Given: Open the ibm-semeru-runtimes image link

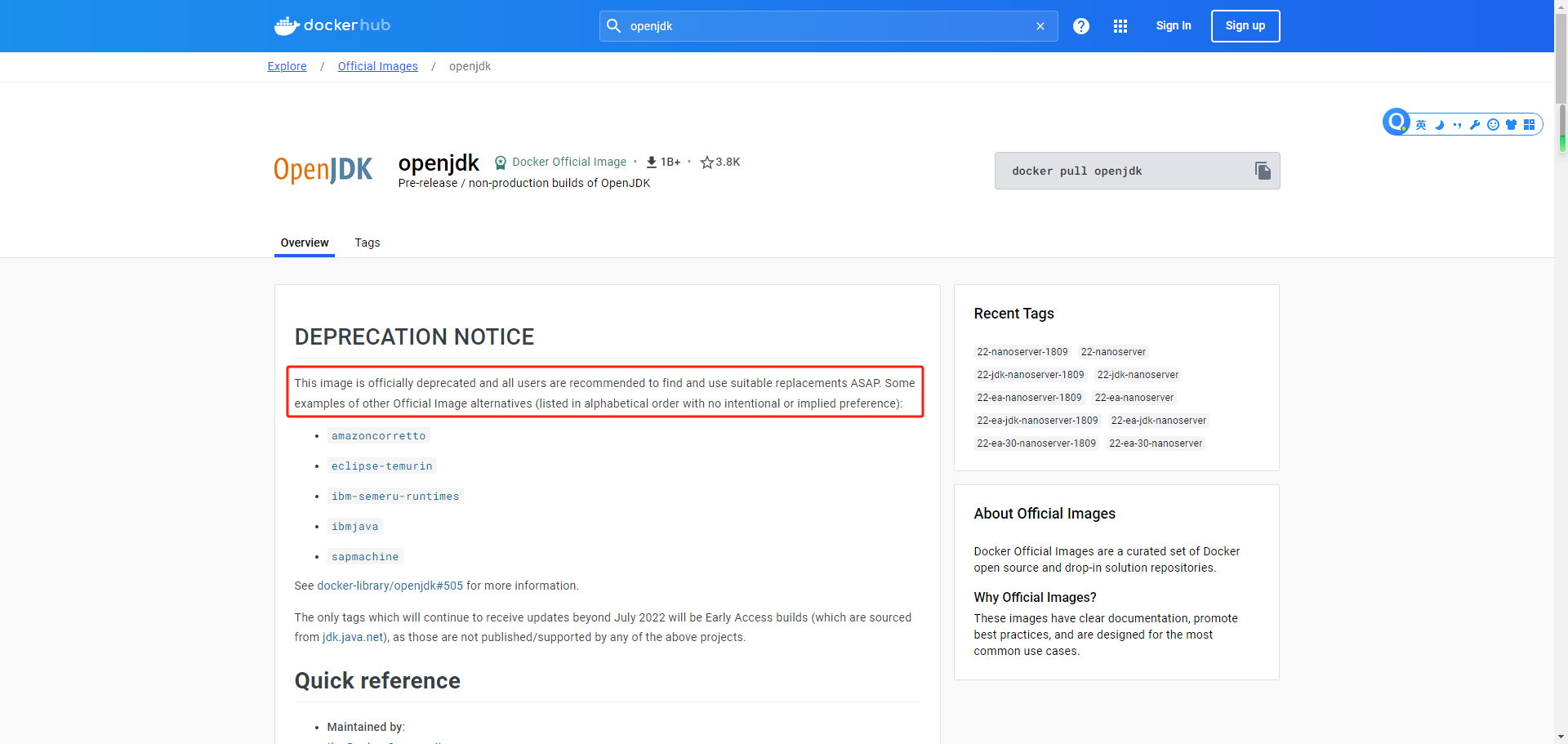Looking at the screenshot, I should 395,497.
